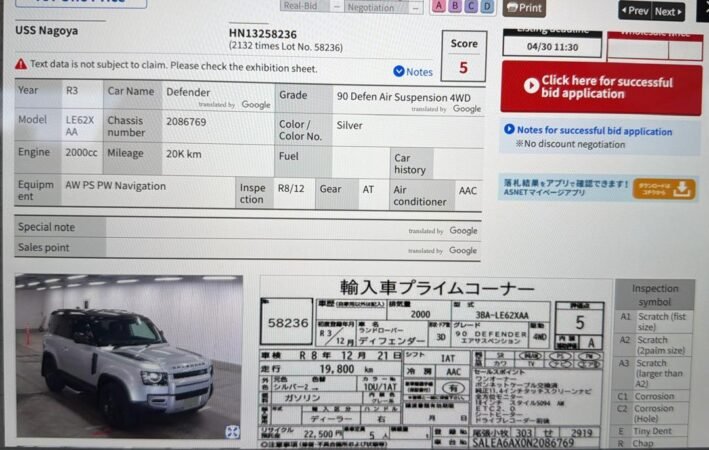Screen dimensions: 709x450
Task: Click the score value 5
Action: (x=463, y=68)
